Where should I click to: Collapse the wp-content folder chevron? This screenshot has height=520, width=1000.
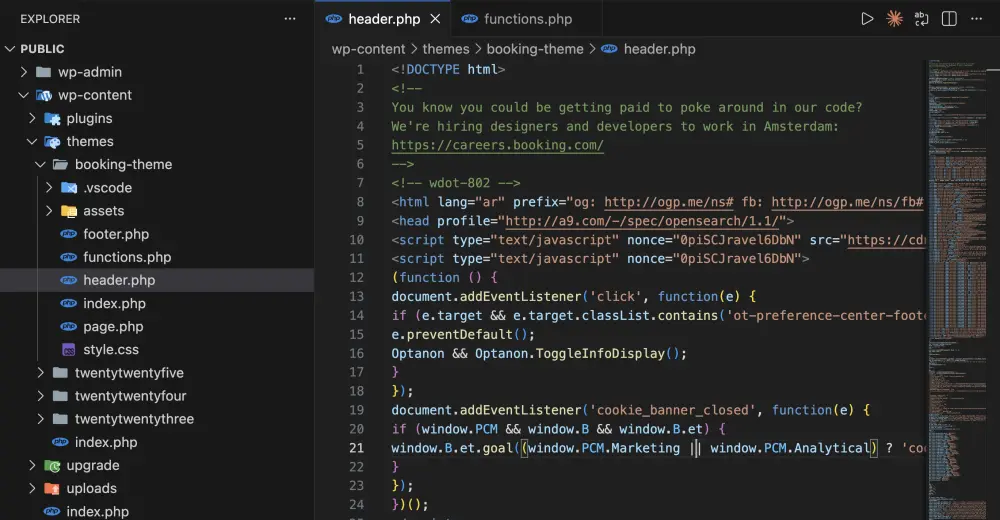click(x=24, y=95)
